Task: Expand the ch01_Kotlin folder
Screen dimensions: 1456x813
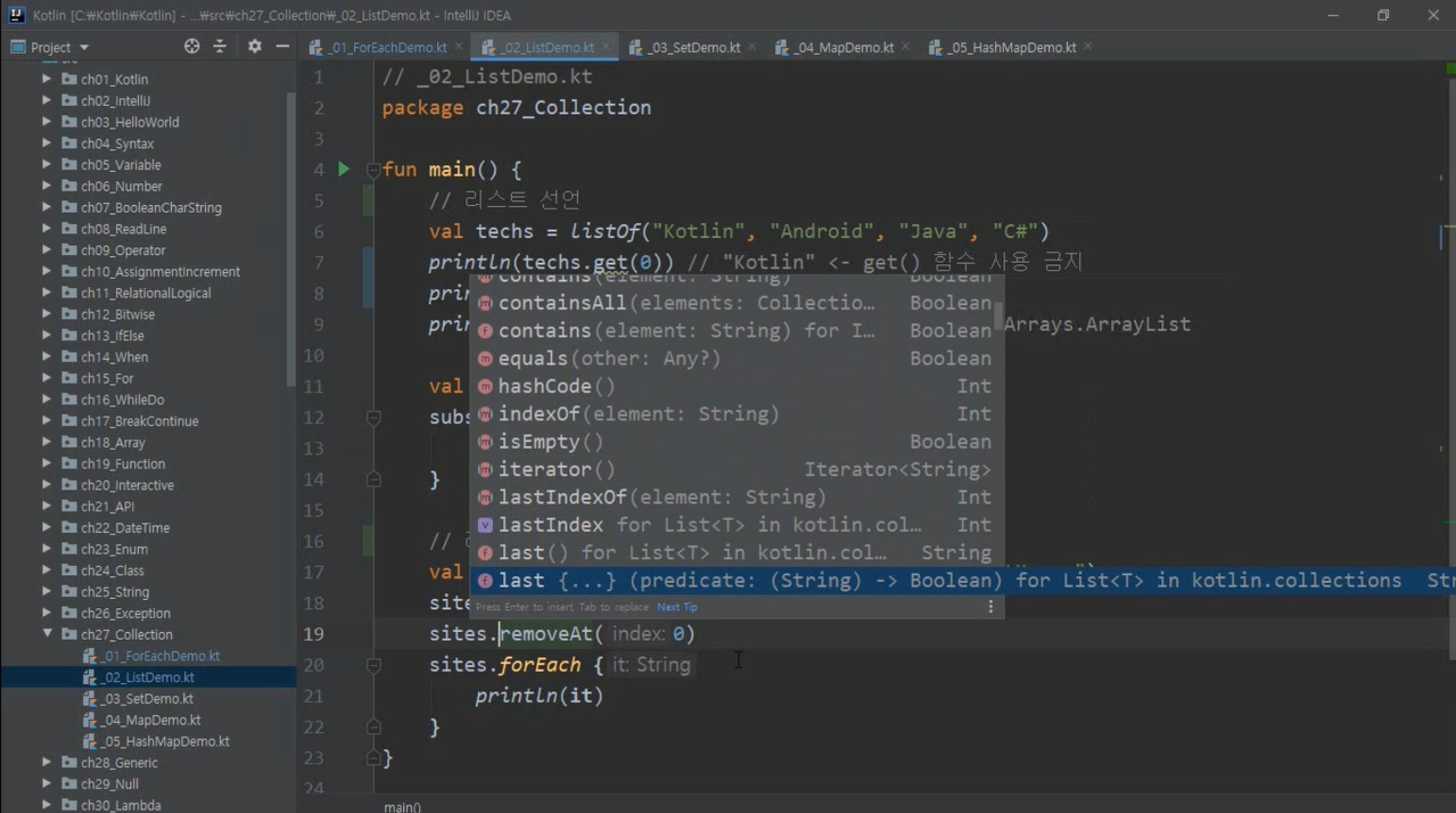Action: tap(47, 78)
